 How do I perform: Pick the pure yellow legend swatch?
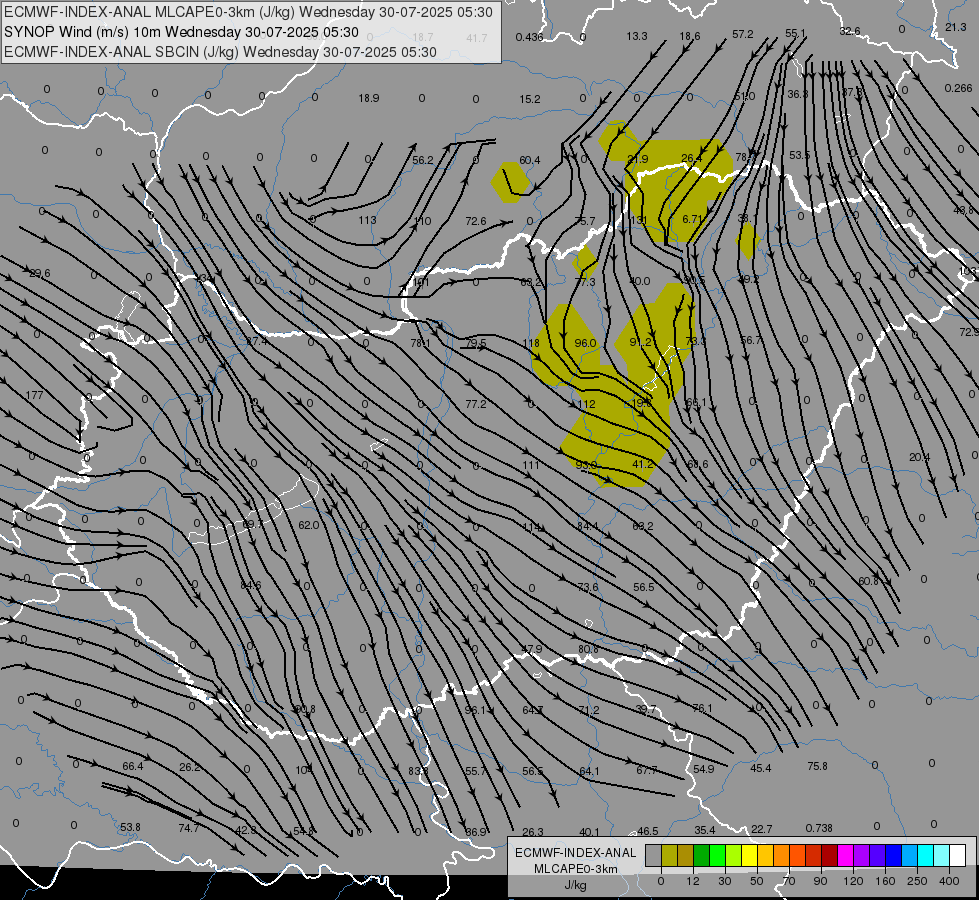pos(749,856)
